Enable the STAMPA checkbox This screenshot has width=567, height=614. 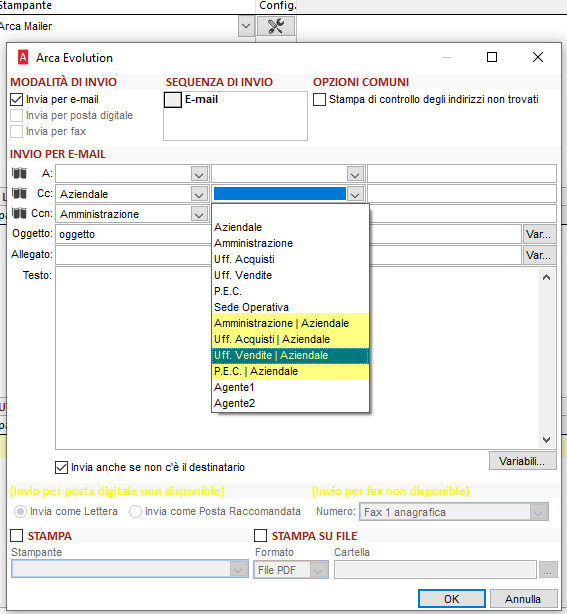pyautogui.click(x=17, y=535)
